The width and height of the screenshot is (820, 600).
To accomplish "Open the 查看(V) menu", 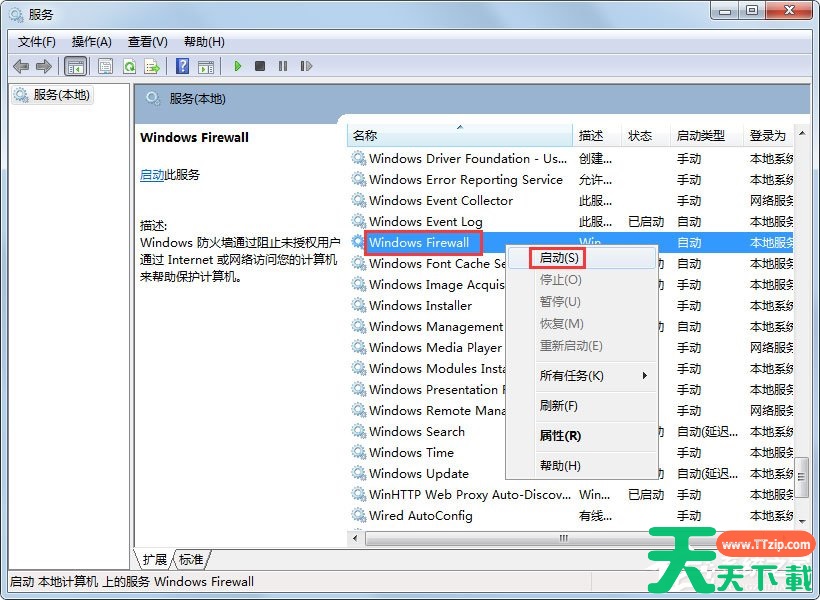I will [147, 42].
